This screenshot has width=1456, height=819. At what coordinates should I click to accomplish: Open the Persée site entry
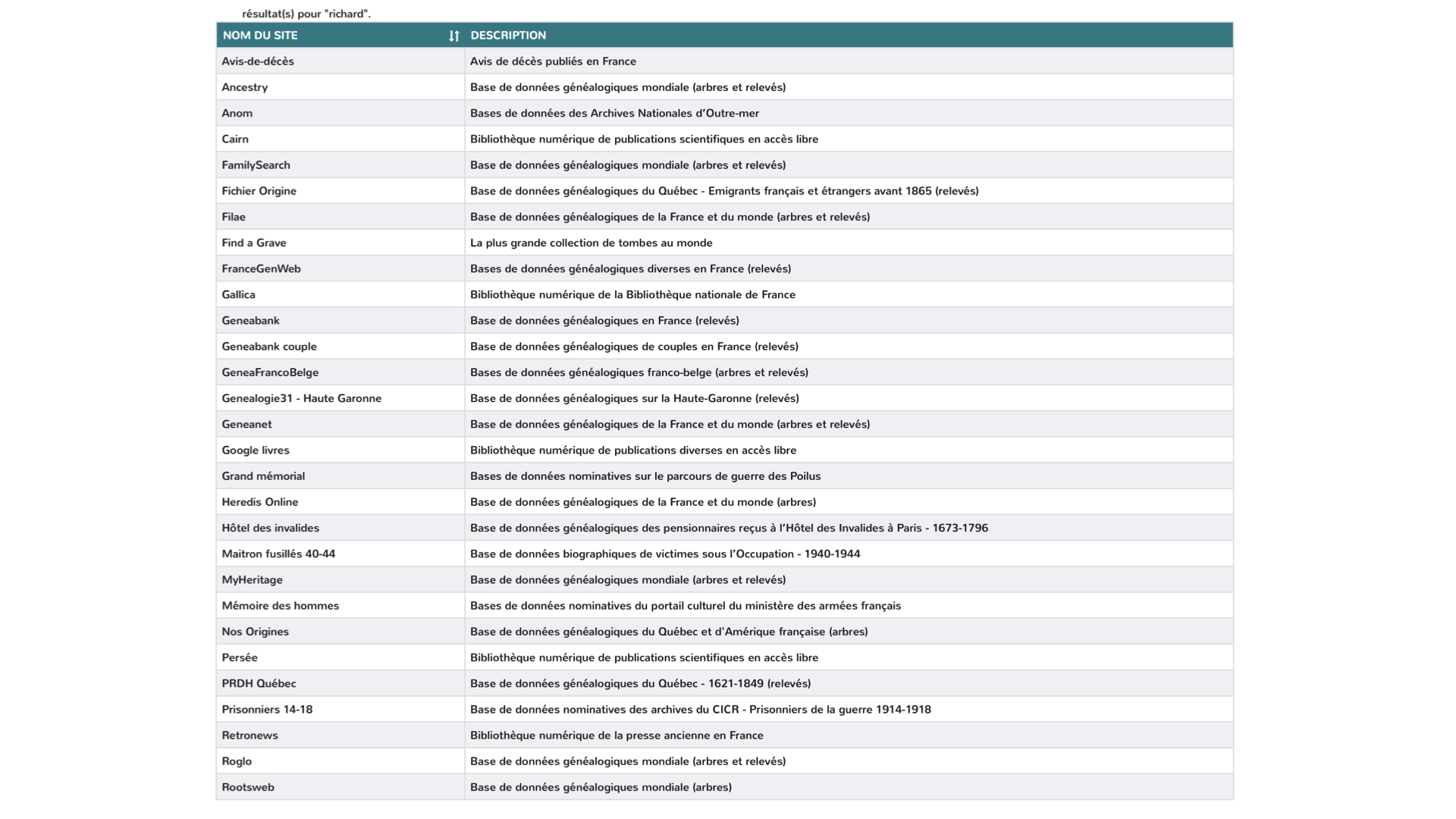[x=240, y=657]
